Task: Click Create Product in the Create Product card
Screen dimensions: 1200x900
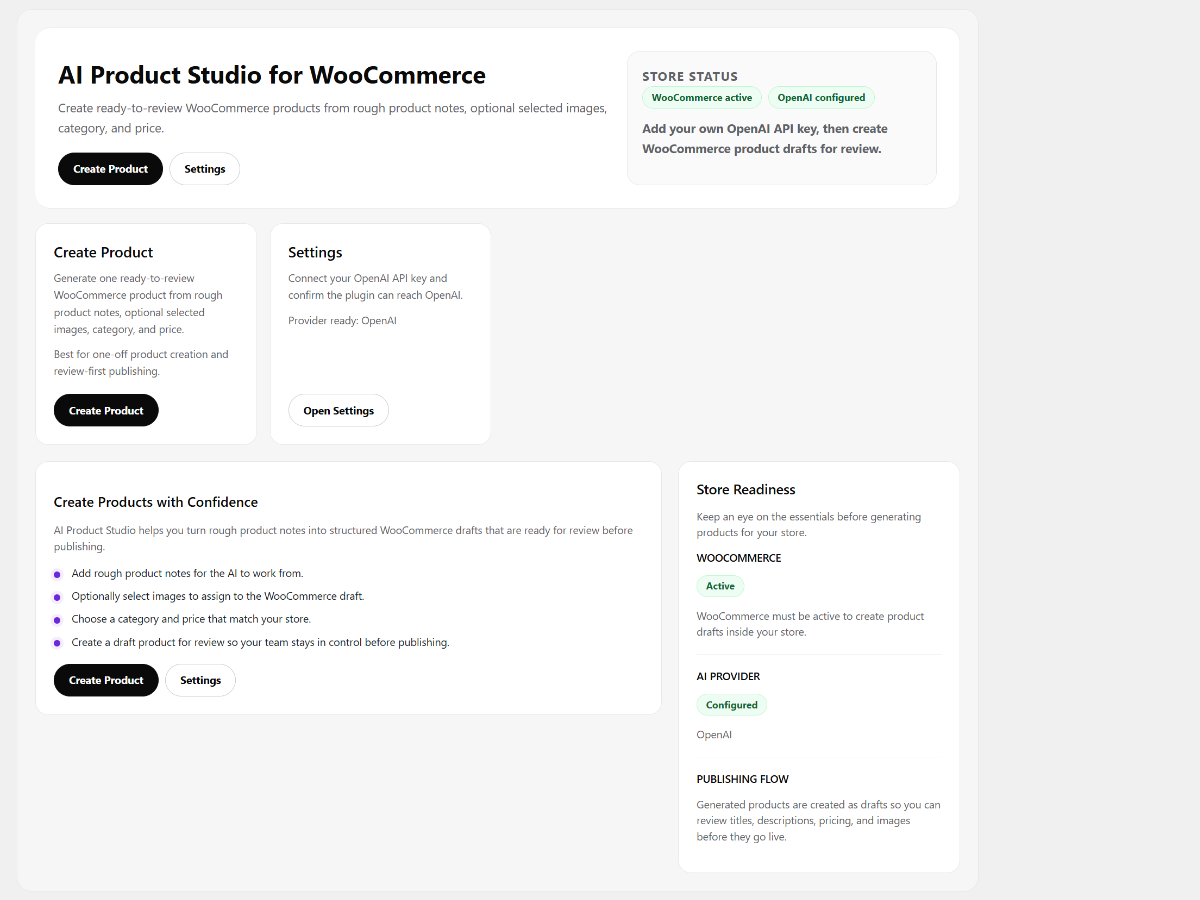Action: point(106,411)
